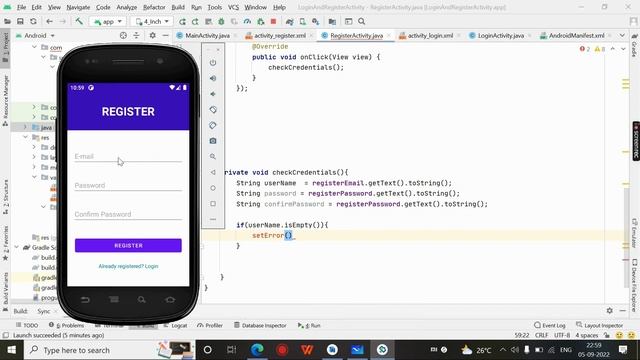Click the Task View taskbar icon
This screenshot has width=640, height=360.
point(231,350)
